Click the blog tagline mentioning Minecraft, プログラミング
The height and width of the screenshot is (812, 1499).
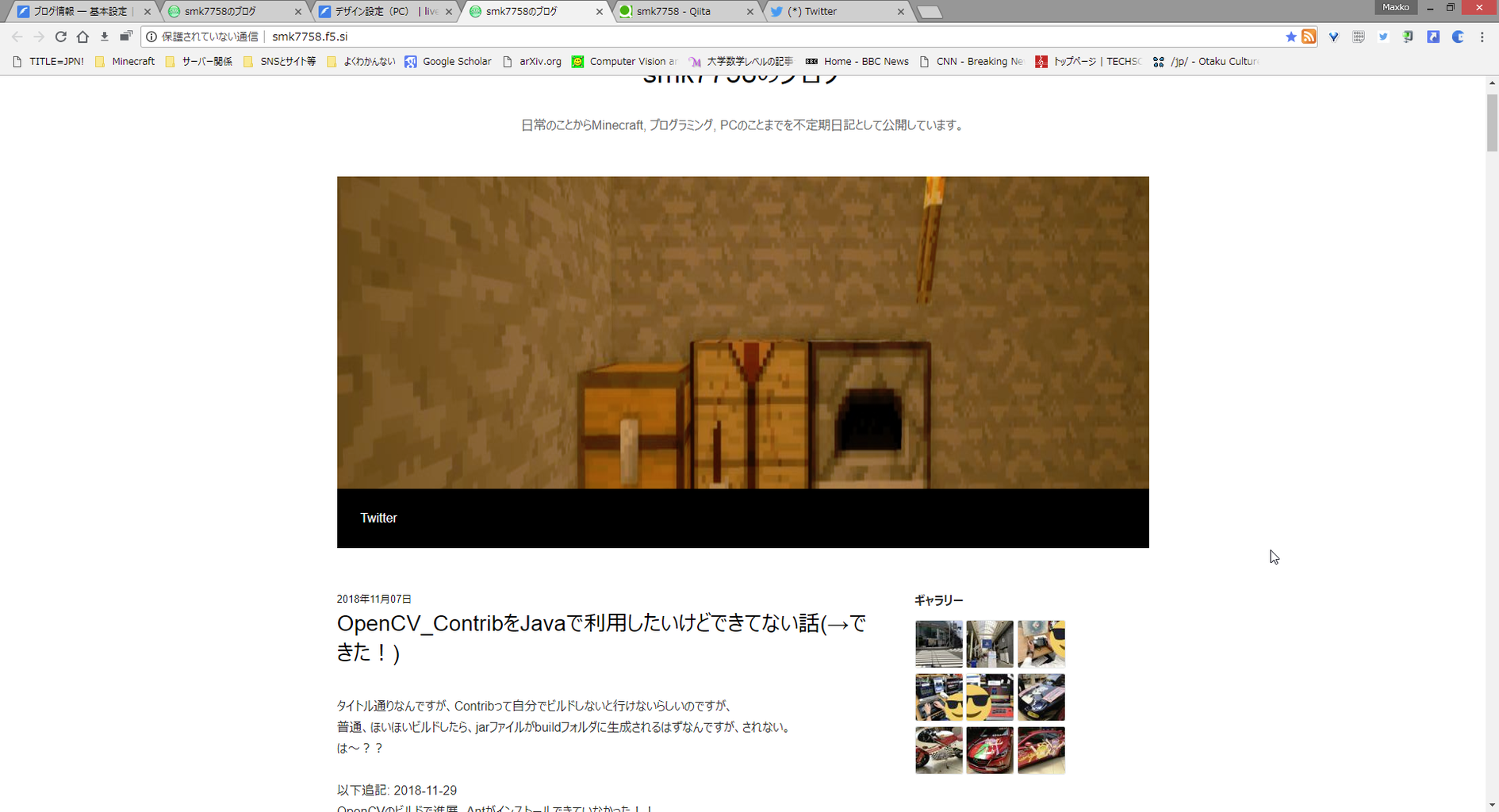[742, 125]
